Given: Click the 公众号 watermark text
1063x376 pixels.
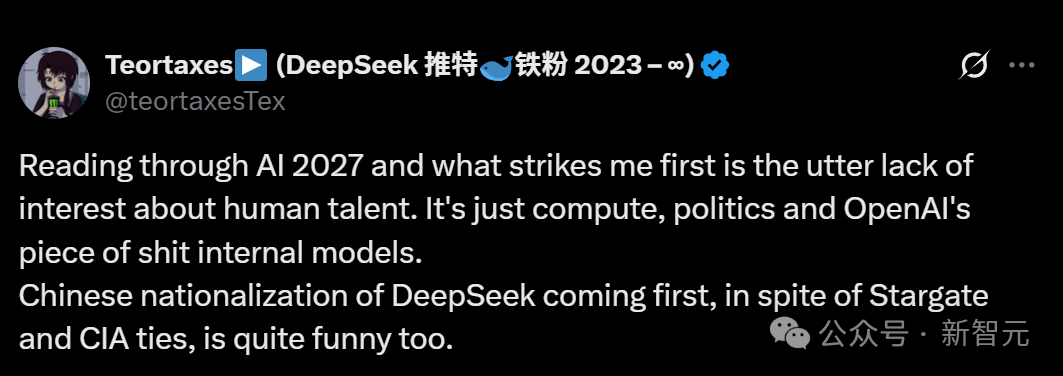Looking at the screenshot, I should (x=864, y=334).
